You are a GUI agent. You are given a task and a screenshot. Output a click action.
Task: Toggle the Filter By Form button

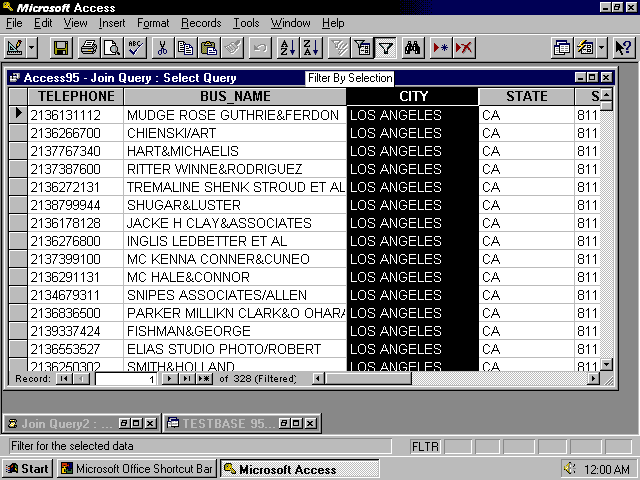click(363, 47)
